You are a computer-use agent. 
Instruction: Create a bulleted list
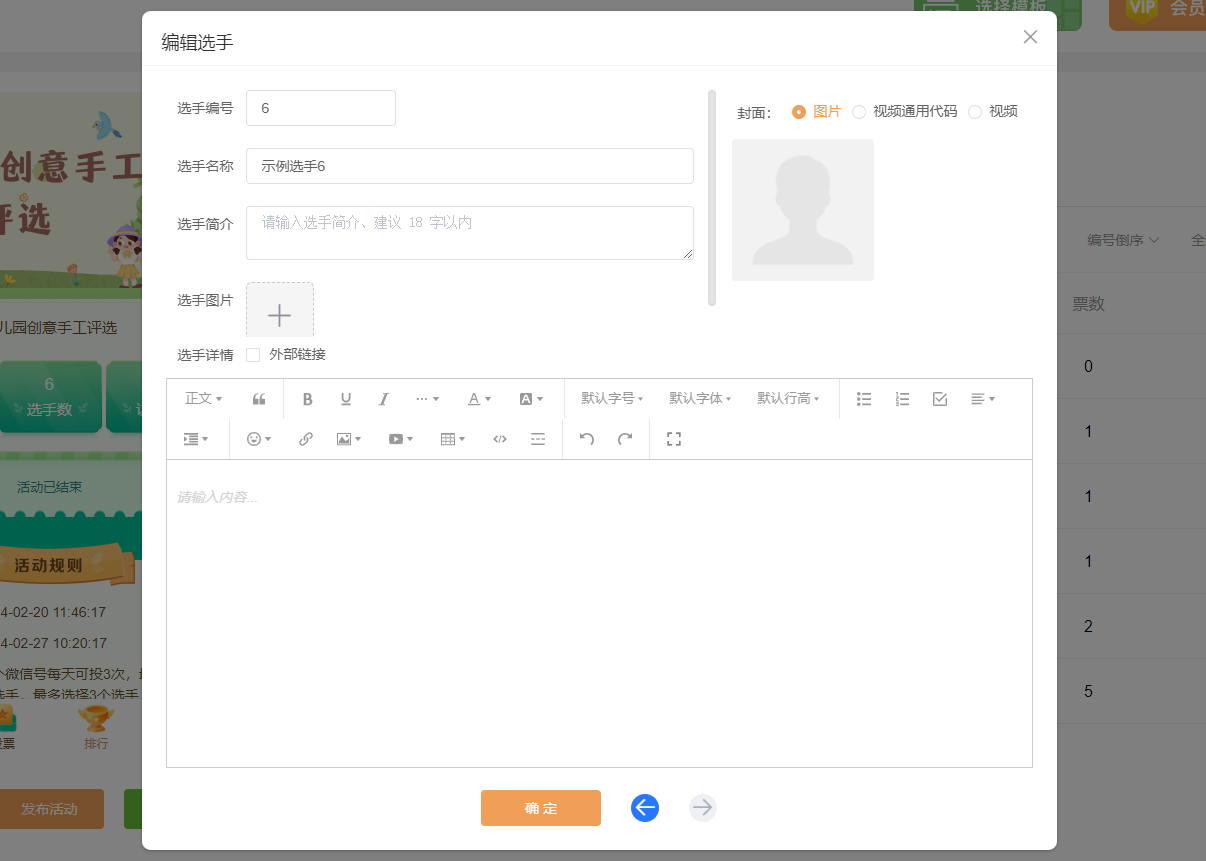[864, 399]
